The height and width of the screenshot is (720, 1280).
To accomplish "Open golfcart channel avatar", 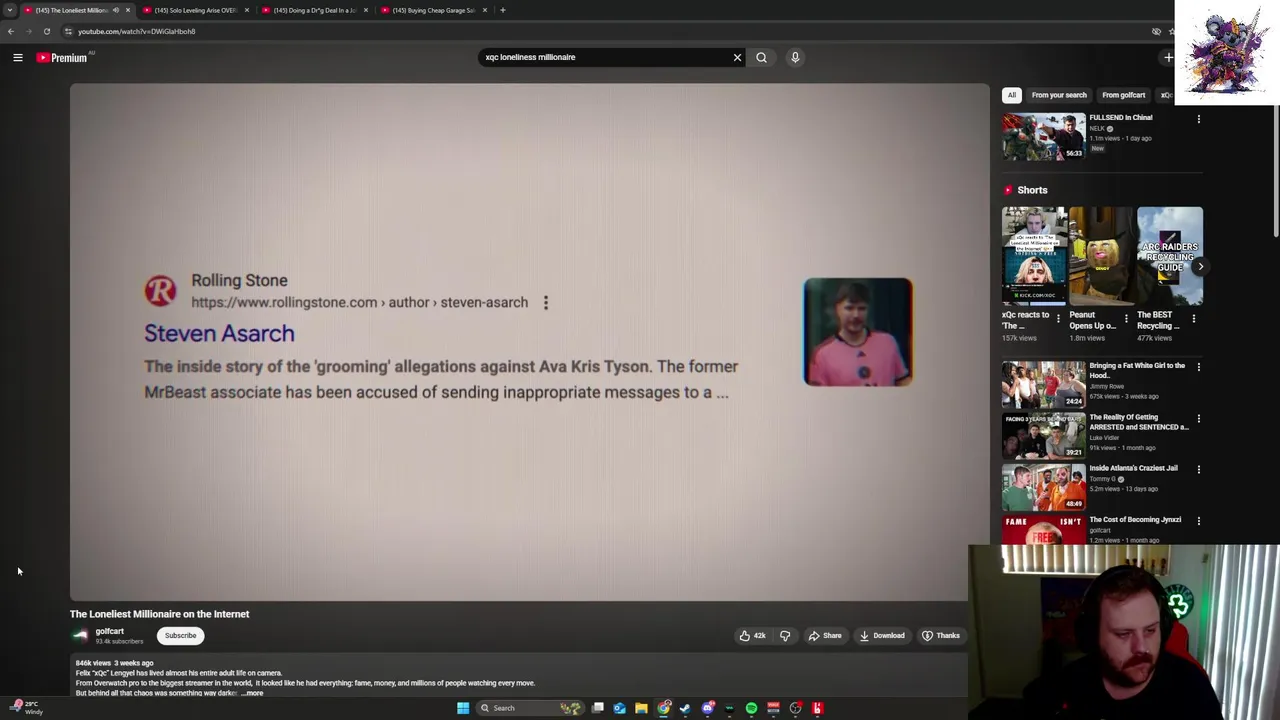I will 80,636.
